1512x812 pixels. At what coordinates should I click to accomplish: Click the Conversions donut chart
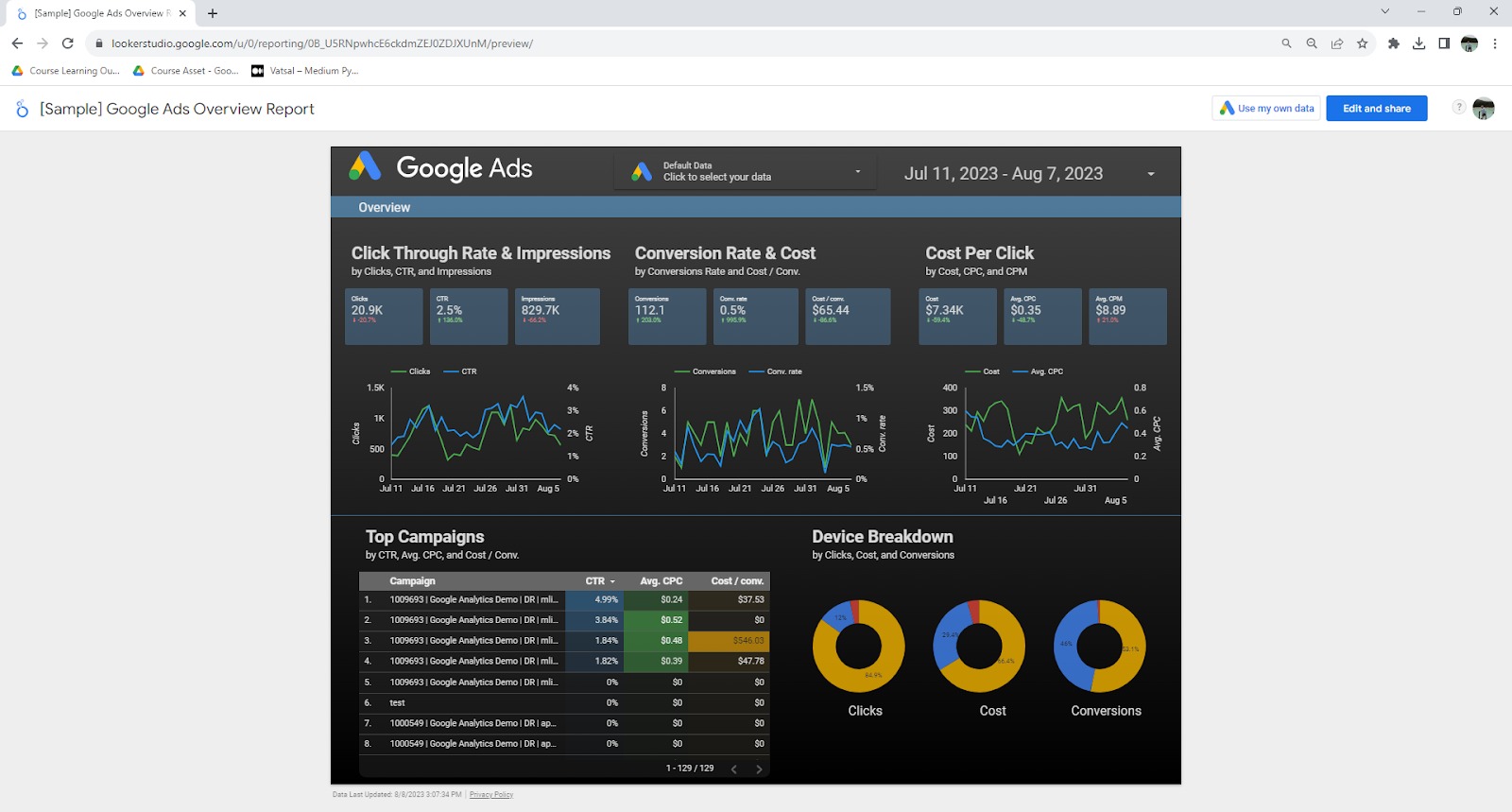click(1099, 647)
